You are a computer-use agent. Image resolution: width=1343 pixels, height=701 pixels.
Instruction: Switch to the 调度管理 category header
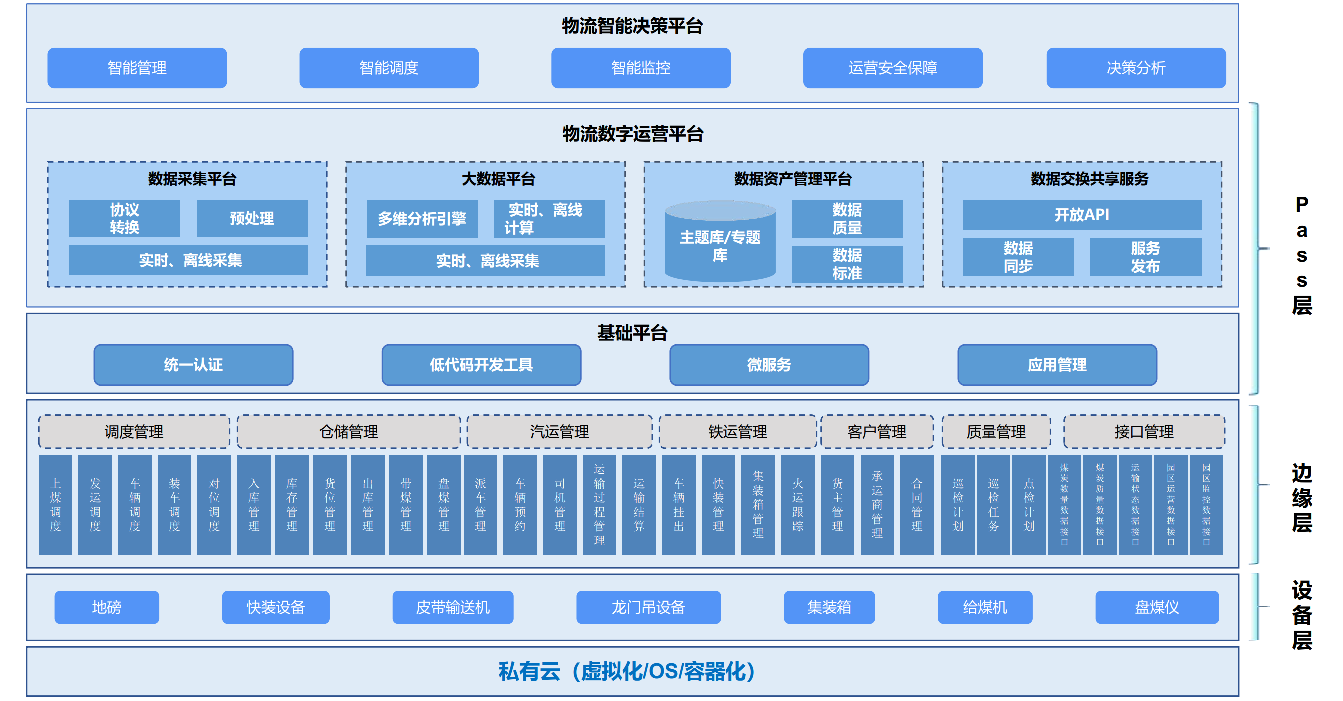(134, 432)
